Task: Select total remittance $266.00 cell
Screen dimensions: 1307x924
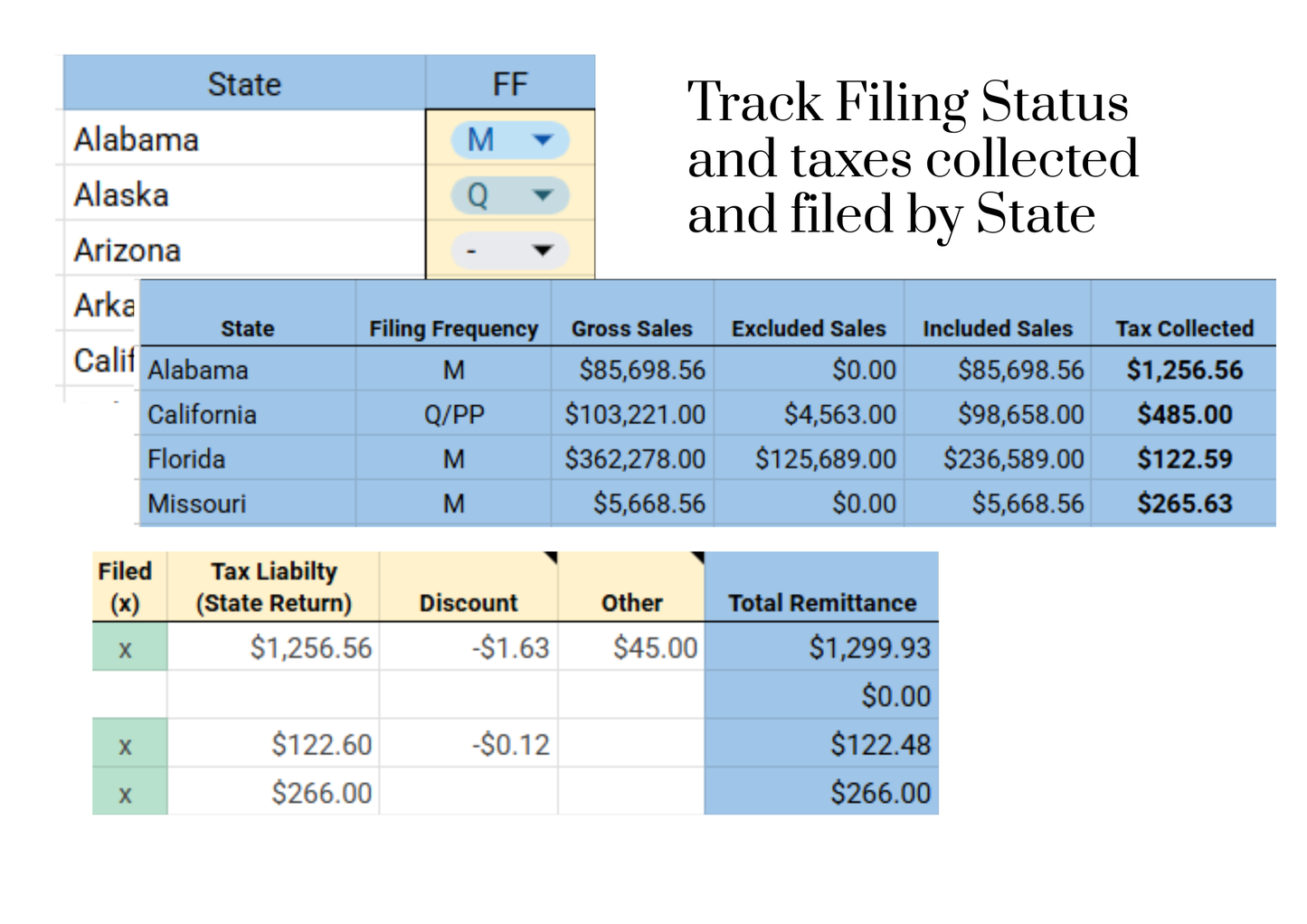Action: pyautogui.click(x=821, y=792)
